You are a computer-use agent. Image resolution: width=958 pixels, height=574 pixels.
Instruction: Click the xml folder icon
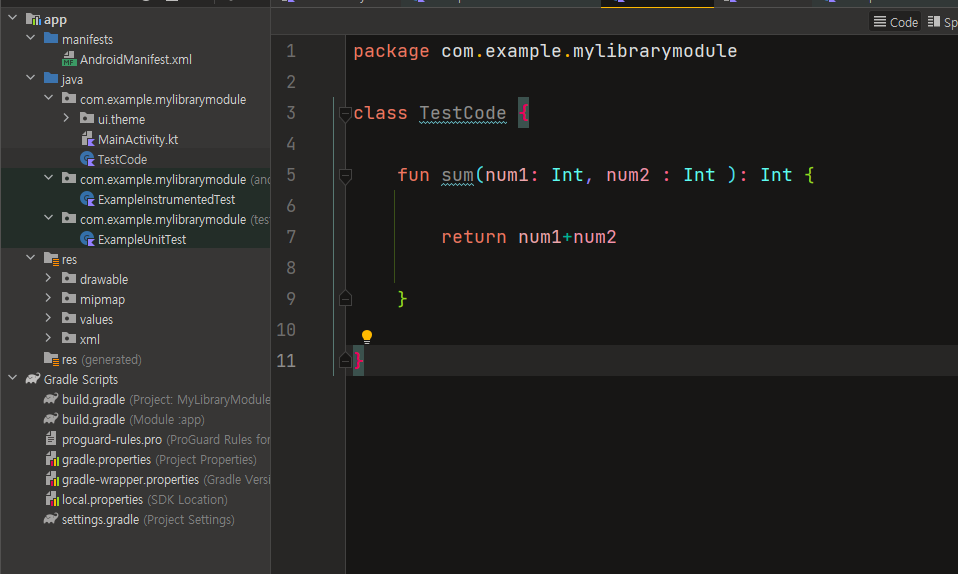click(69, 339)
